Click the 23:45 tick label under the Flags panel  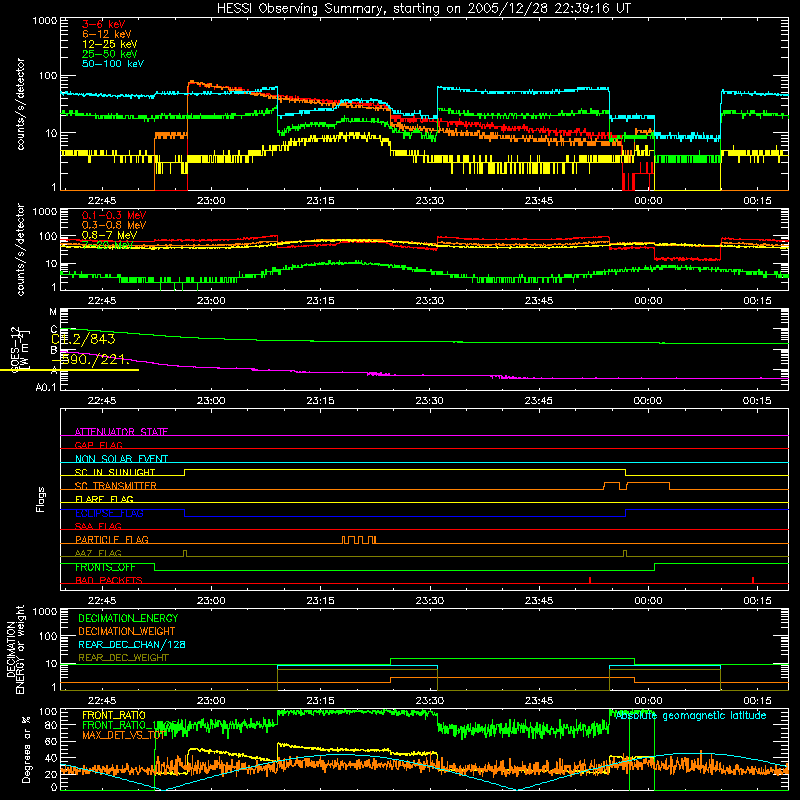pos(539,601)
